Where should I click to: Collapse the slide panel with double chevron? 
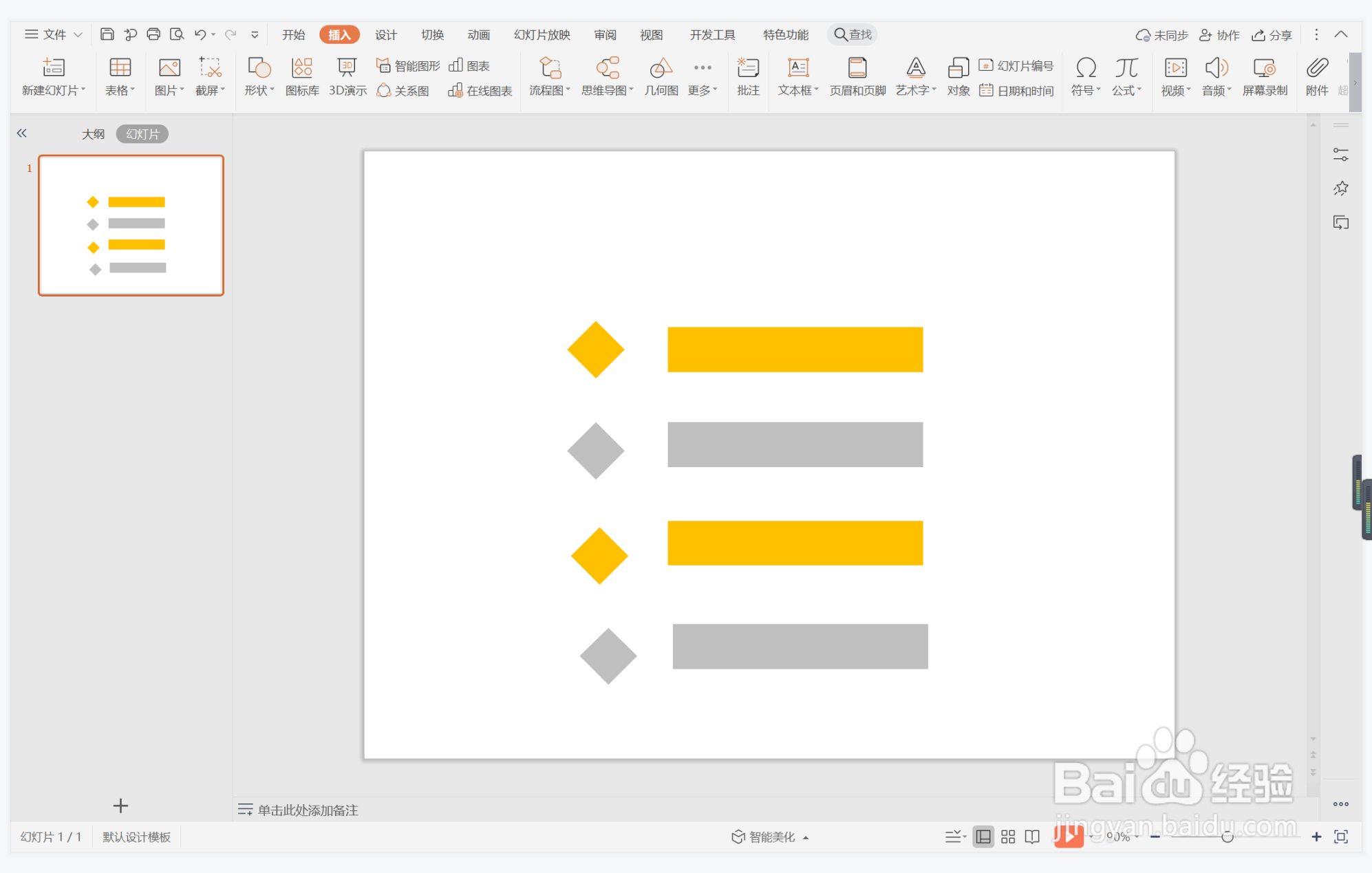pos(22,133)
